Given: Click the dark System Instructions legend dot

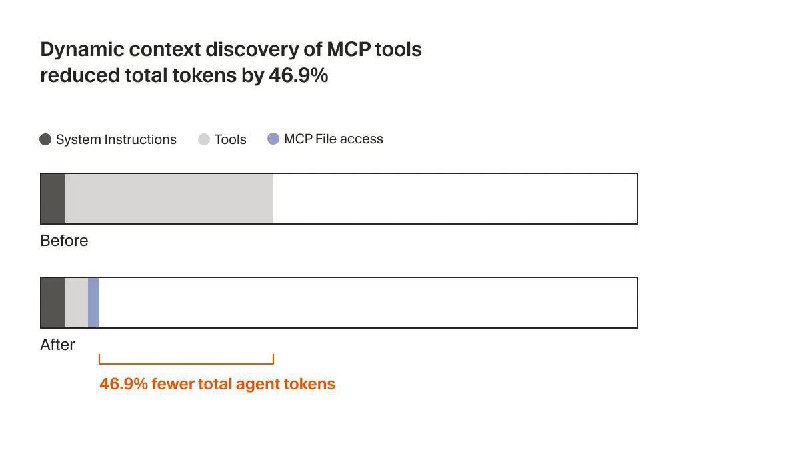Looking at the screenshot, I should 45,139.
